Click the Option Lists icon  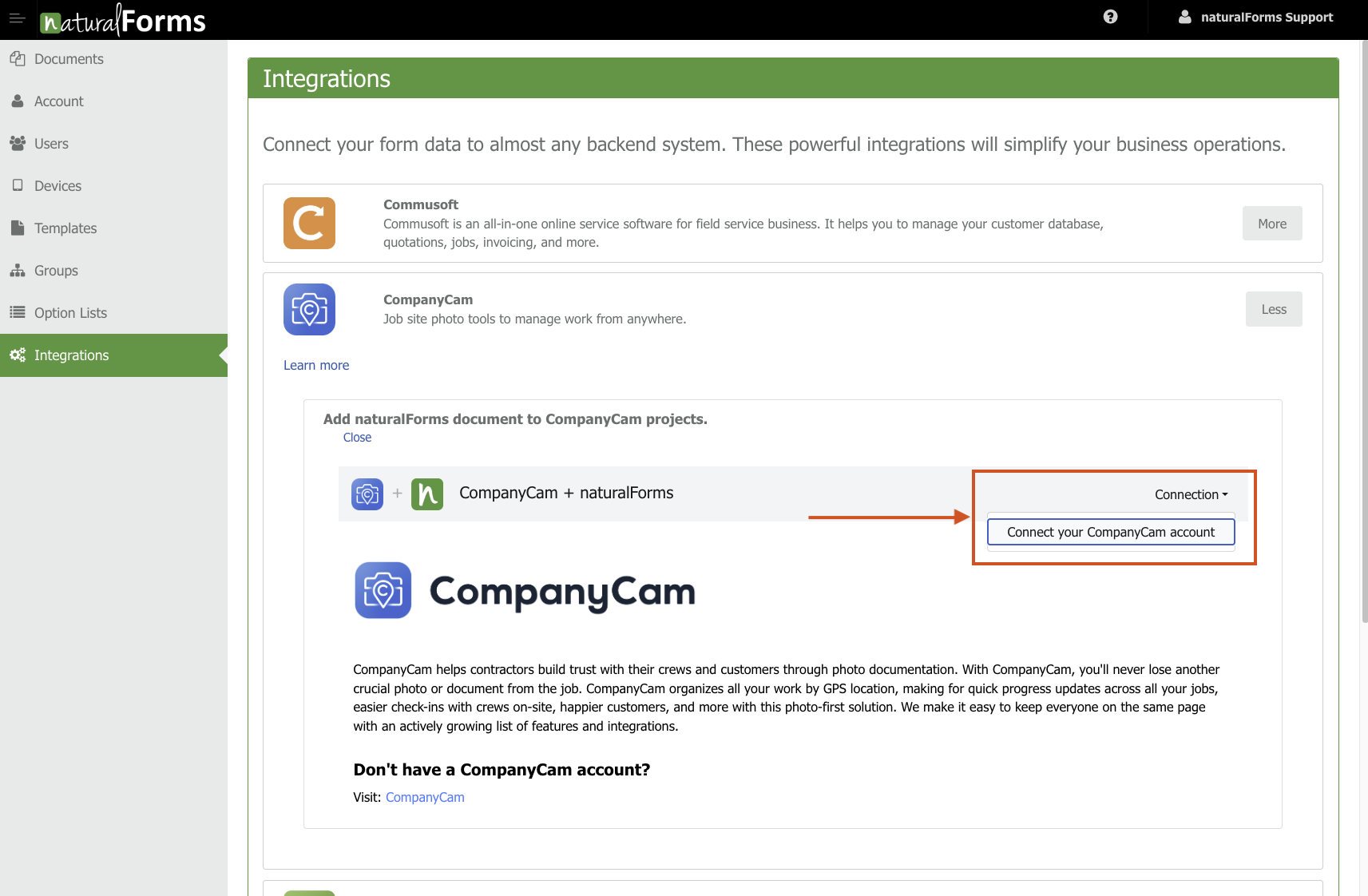(18, 312)
